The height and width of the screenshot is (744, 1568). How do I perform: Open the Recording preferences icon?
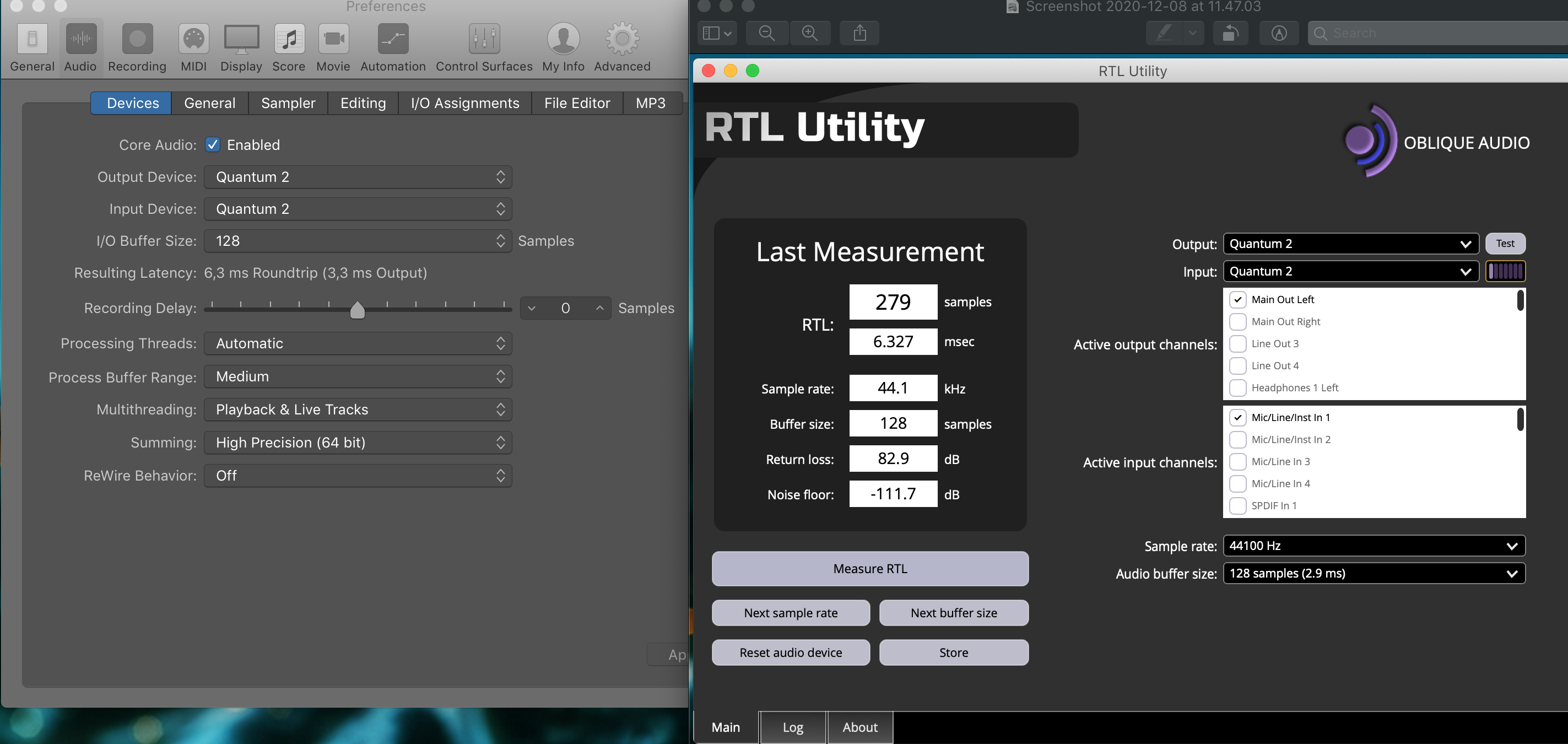tap(137, 40)
